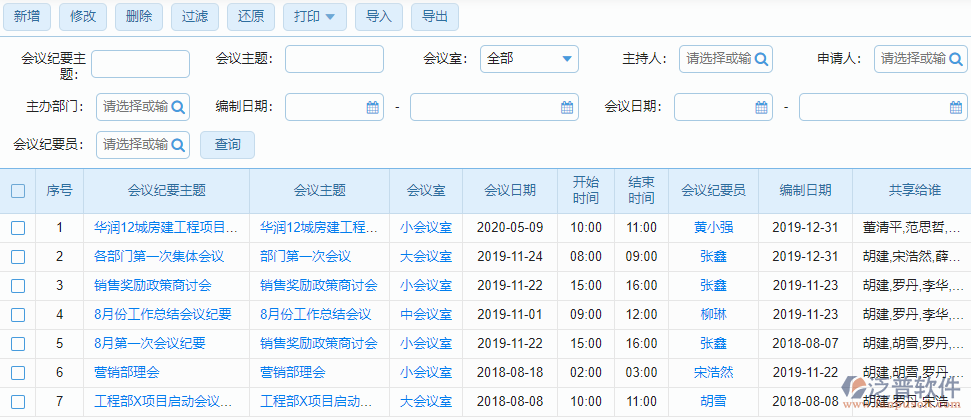Click the 删除 button
The image size is (971, 420).
point(139,17)
